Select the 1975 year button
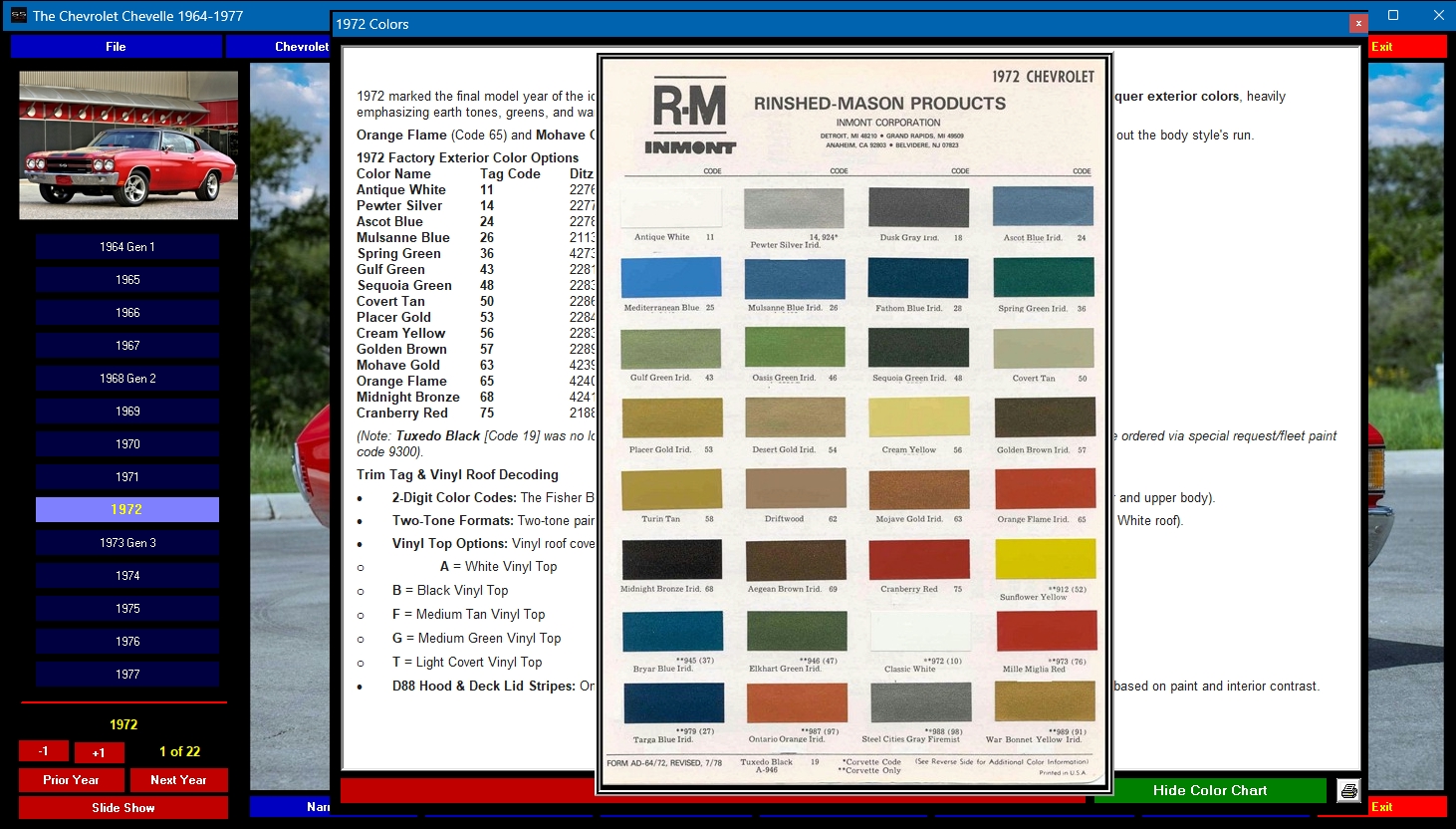This screenshot has width=1456, height=829. [x=127, y=609]
